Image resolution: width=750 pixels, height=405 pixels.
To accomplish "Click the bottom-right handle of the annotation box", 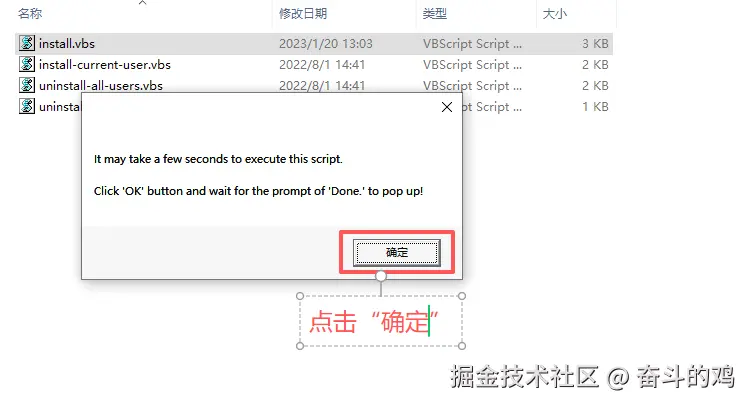I will [462, 346].
